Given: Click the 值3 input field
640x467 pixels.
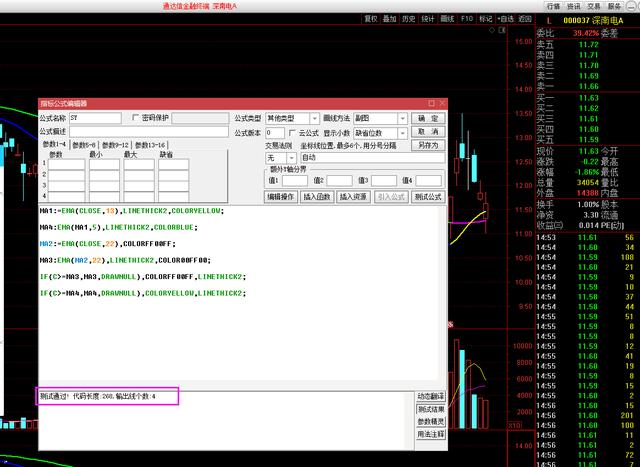Looking at the screenshot, I should (384, 180).
